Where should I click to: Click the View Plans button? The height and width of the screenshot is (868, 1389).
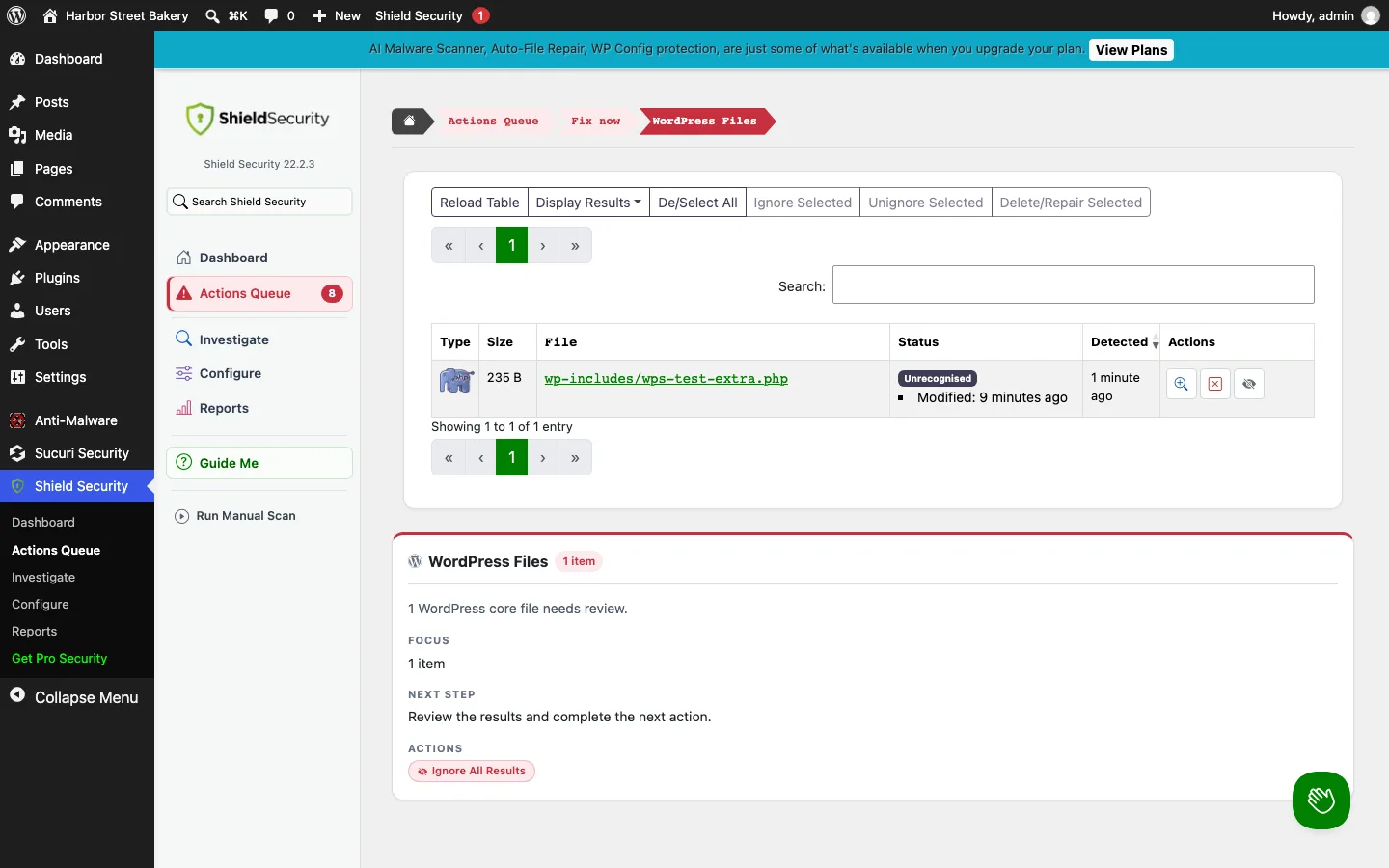pos(1131,50)
